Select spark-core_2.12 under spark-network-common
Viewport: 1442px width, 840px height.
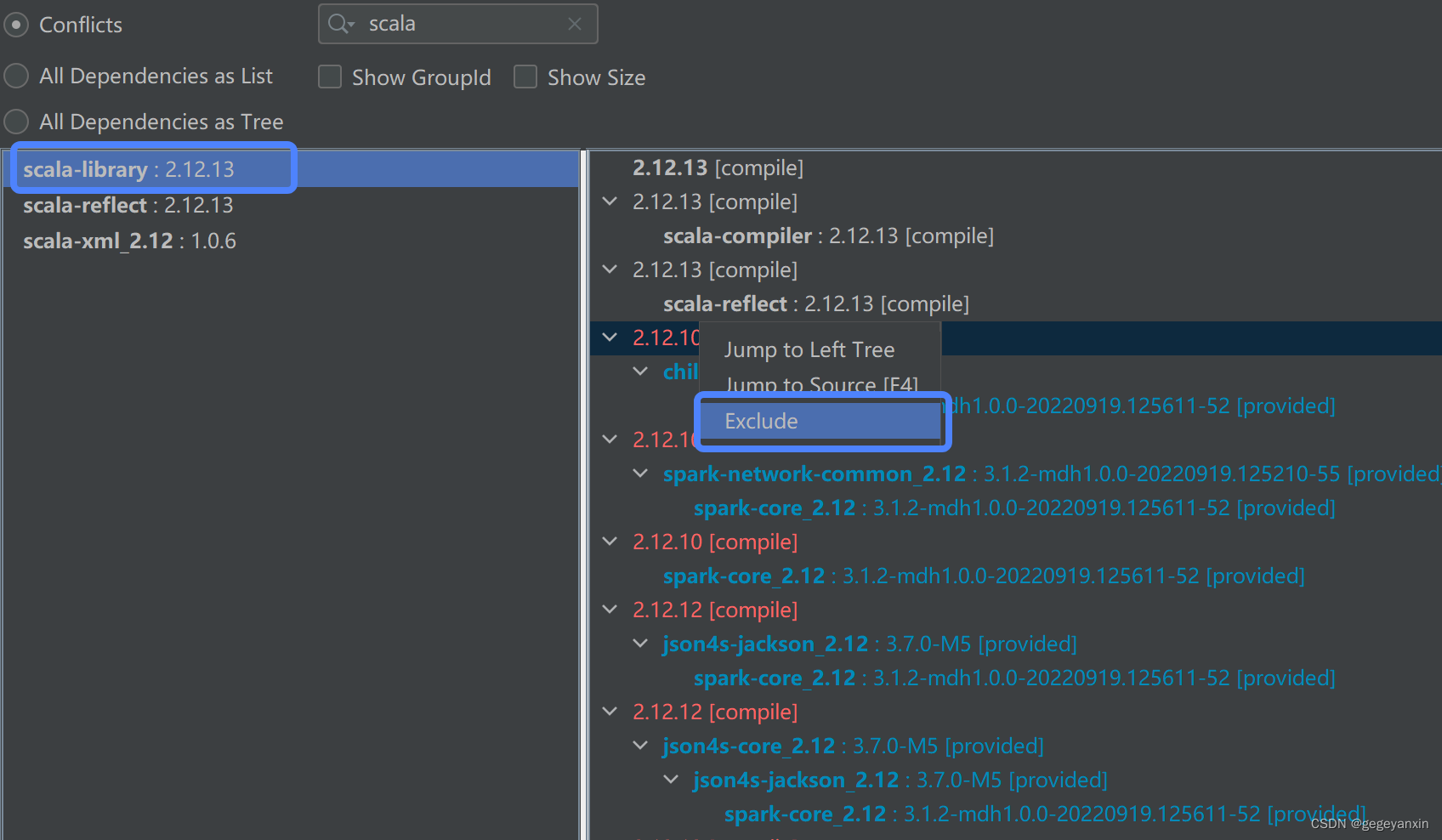coord(1014,508)
